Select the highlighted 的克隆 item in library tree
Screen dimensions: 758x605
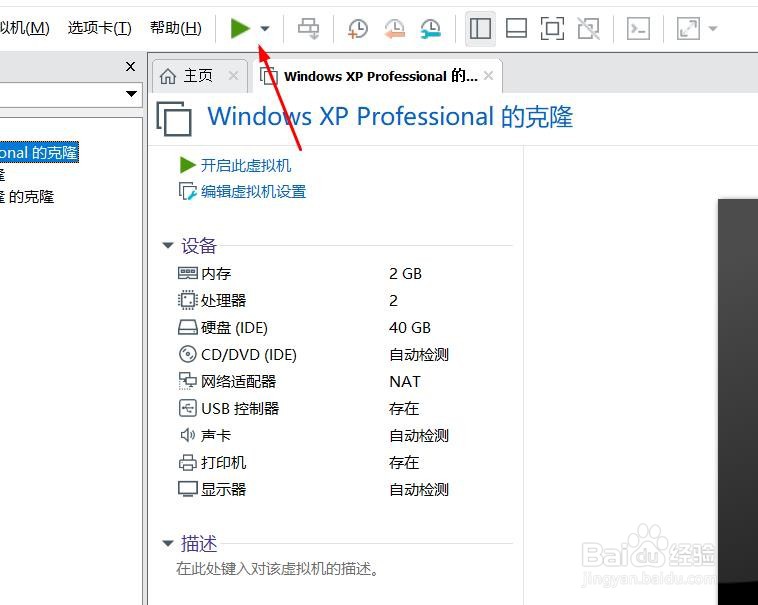pyautogui.click(x=39, y=153)
